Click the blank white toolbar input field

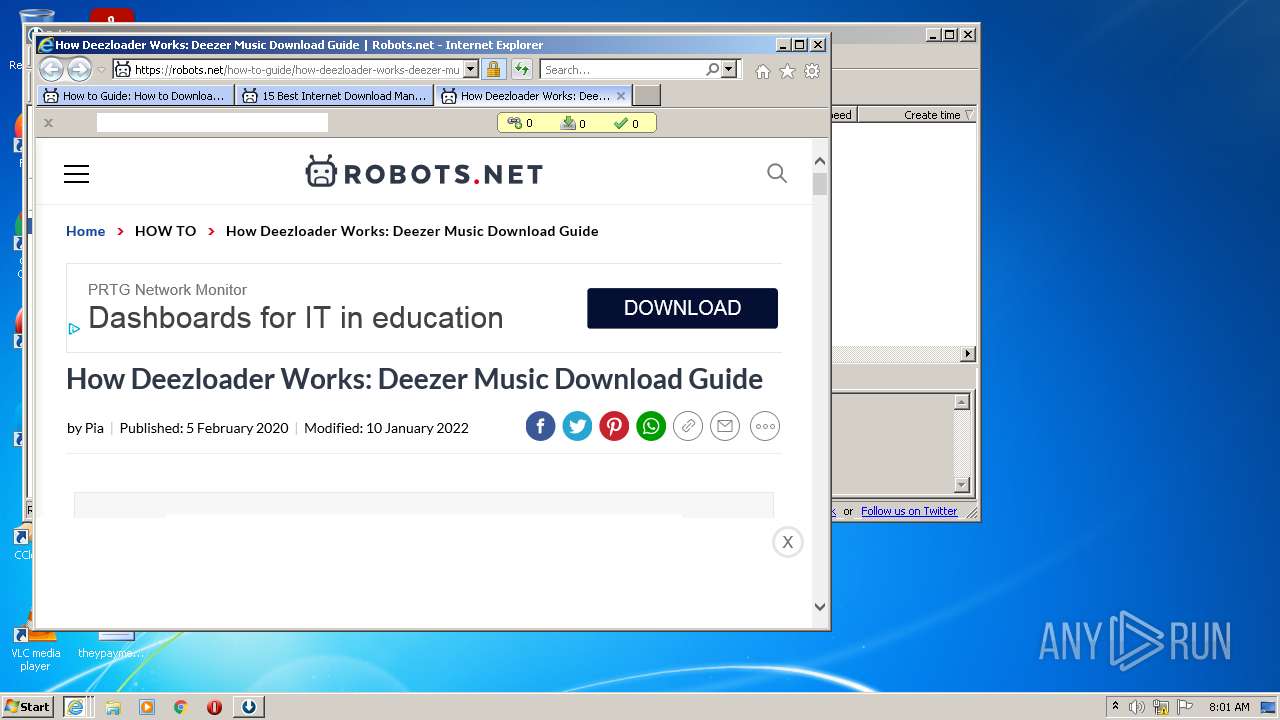pos(212,122)
